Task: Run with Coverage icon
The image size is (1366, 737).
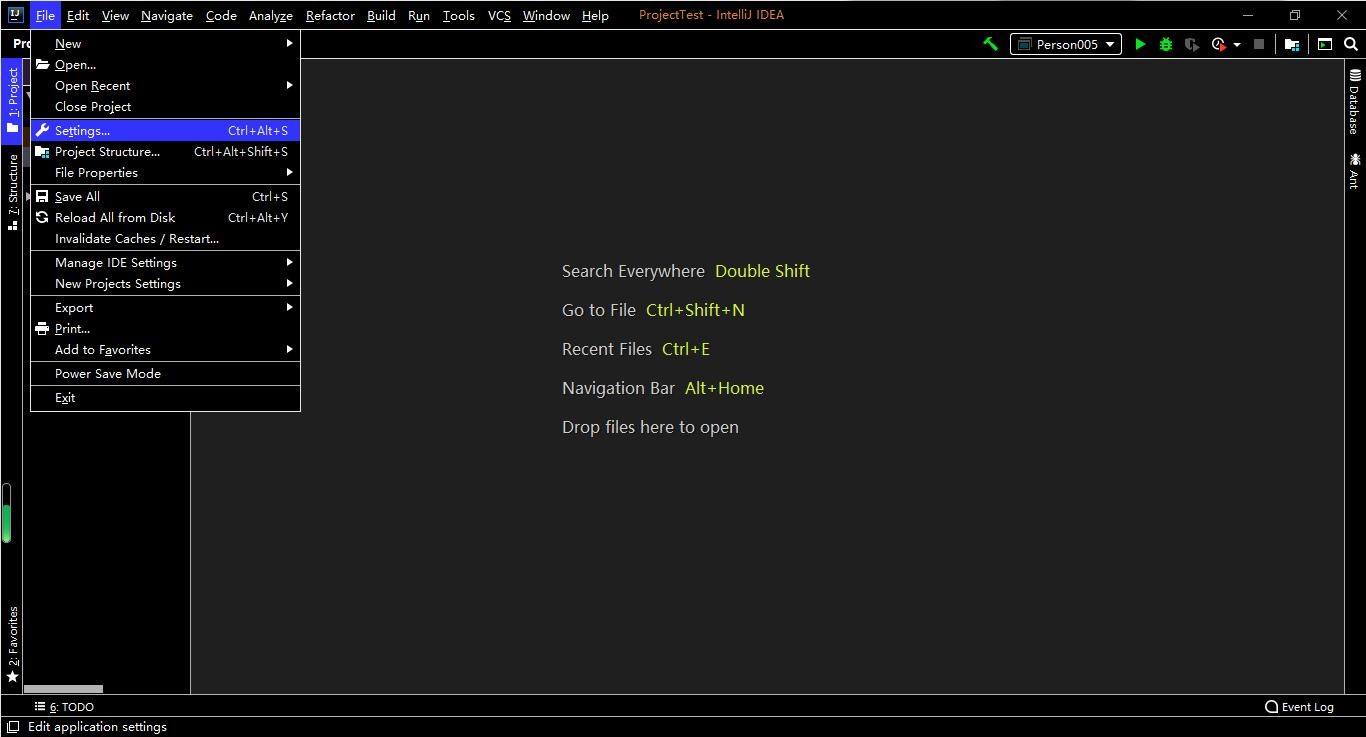Action: point(1191,44)
